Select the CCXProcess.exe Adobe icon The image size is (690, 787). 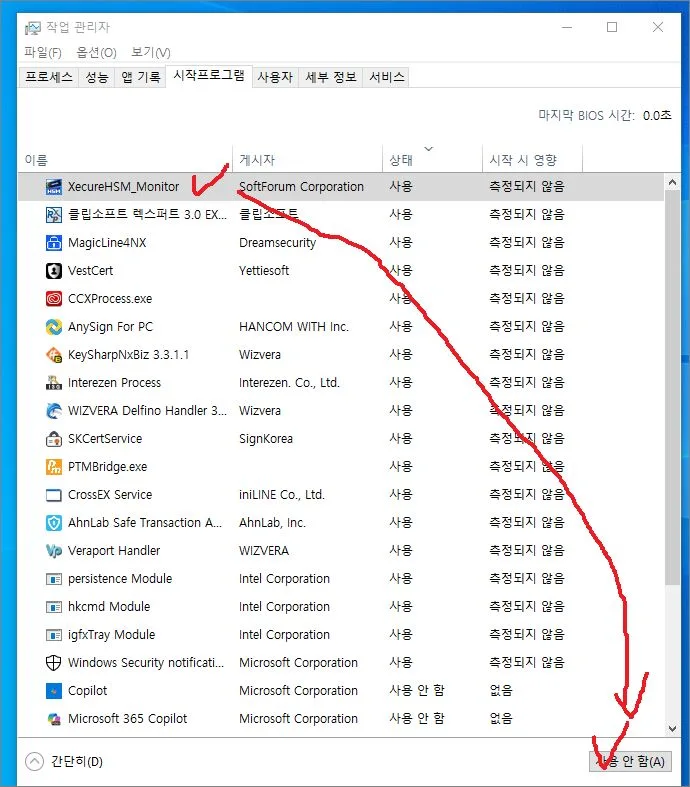point(54,299)
